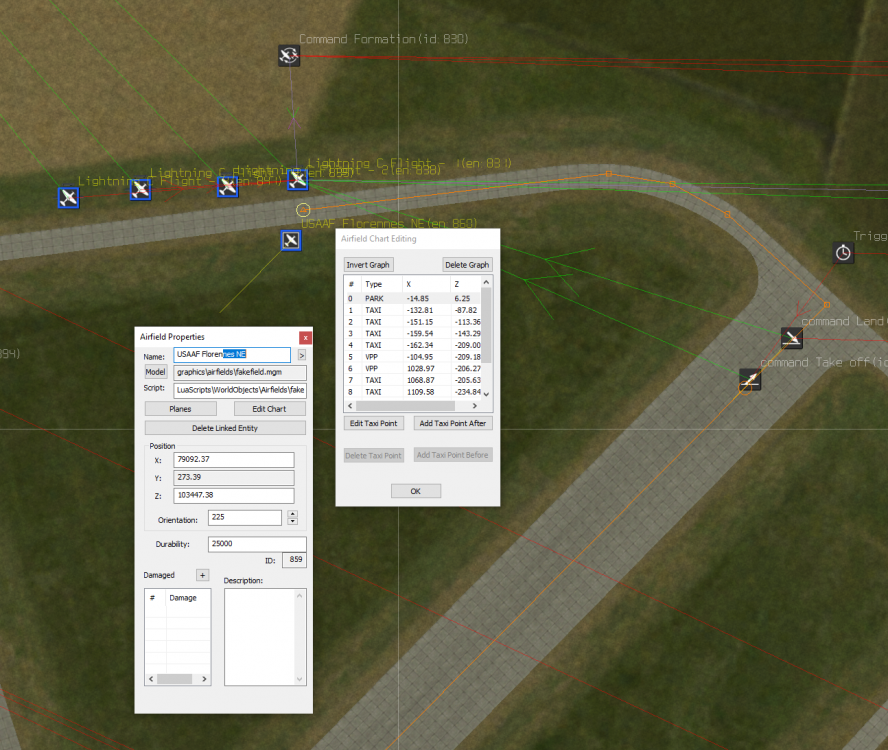The width and height of the screenshot is (888, 750).
Task: Add a damage entry with plus button
Action: (202, 575)
